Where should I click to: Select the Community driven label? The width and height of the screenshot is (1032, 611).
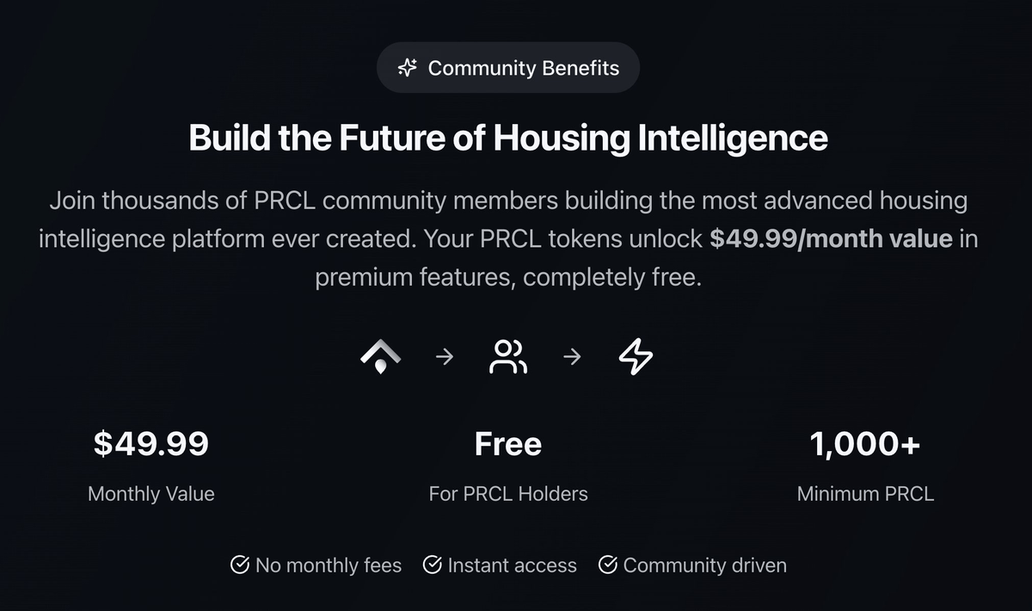(704, 566)
